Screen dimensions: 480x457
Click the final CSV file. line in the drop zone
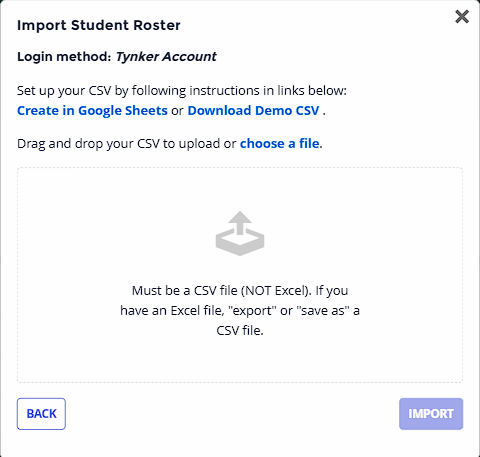pos(240,330)
